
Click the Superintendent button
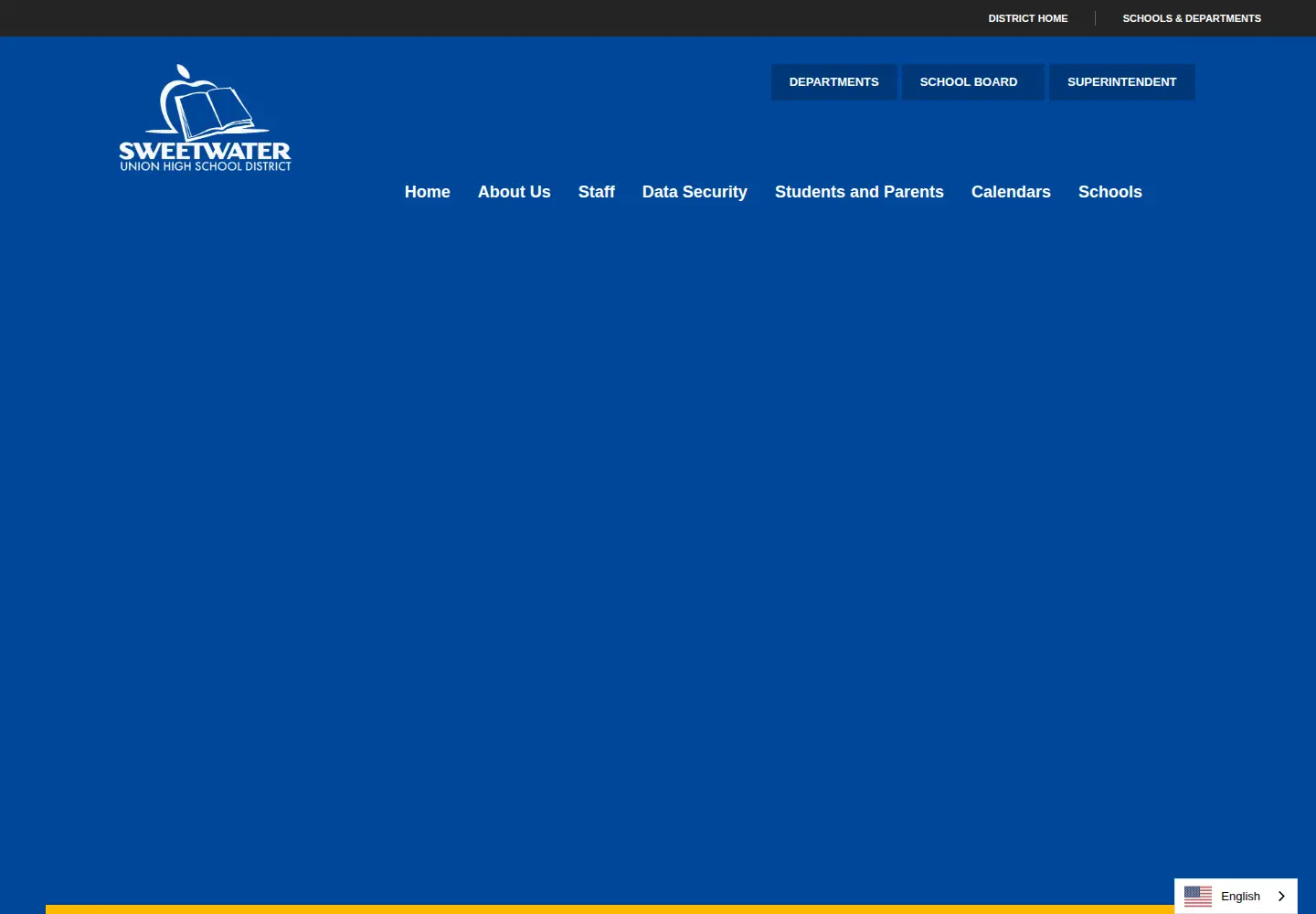click(1122, 82)
